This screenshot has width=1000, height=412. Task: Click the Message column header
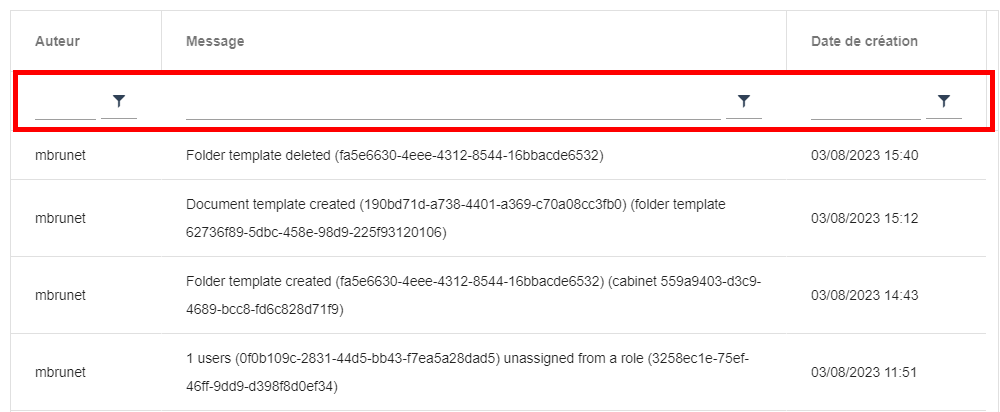[x=215, y=41]
